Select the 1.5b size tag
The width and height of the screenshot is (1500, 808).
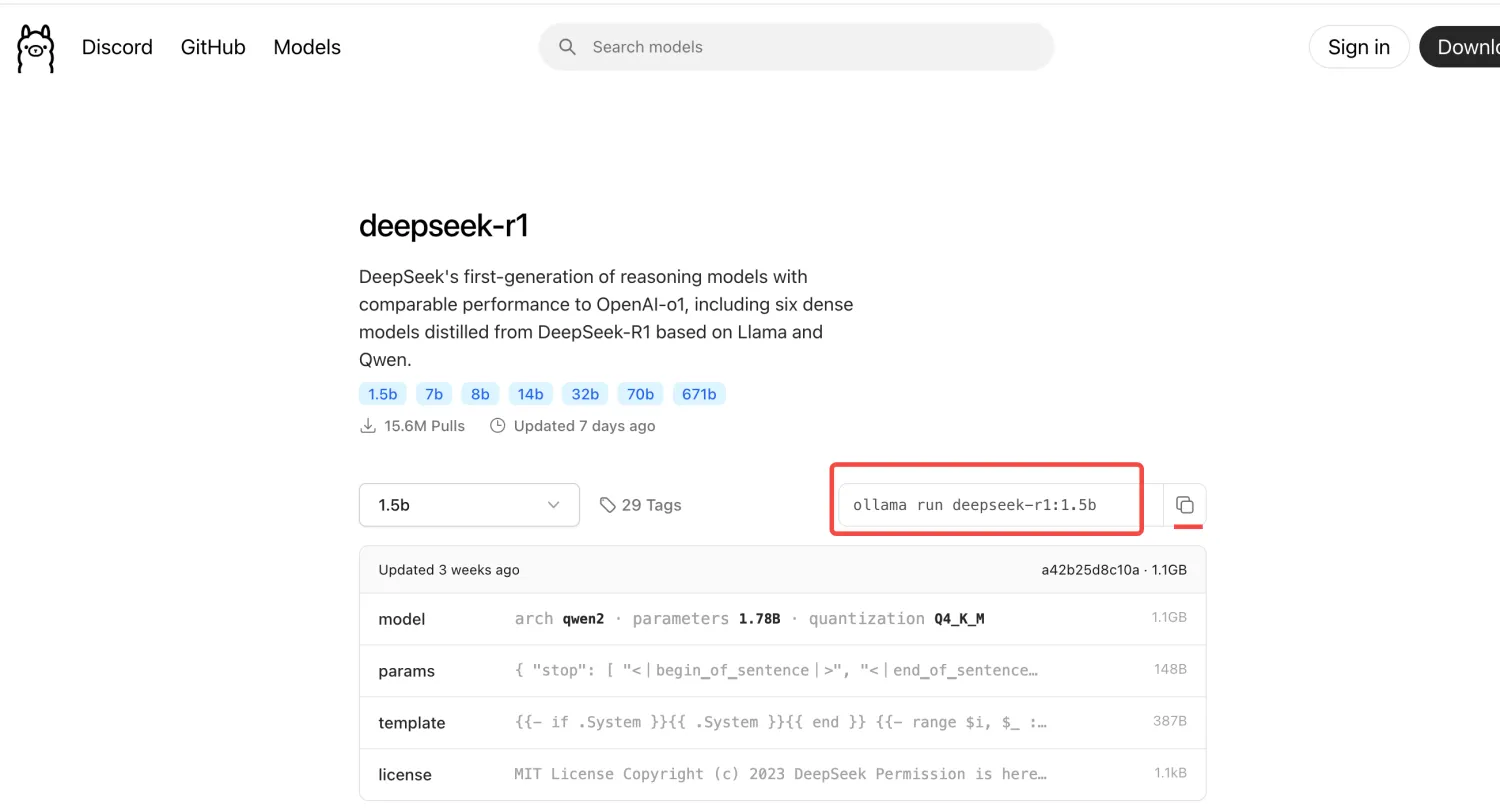[x=382, y=394]
